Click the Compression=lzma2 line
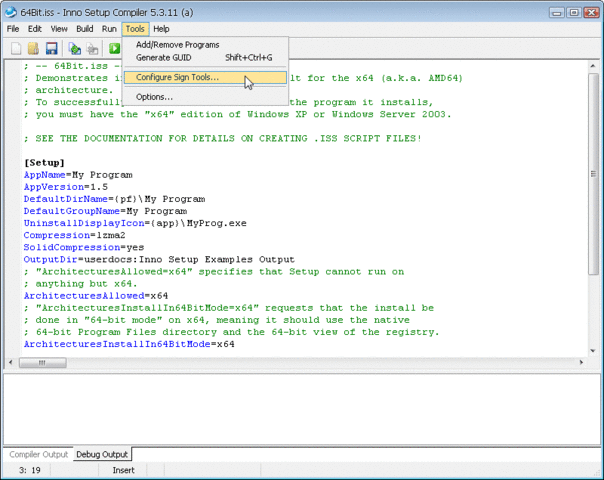Screen dimensions: 604x480 (74, 235)
